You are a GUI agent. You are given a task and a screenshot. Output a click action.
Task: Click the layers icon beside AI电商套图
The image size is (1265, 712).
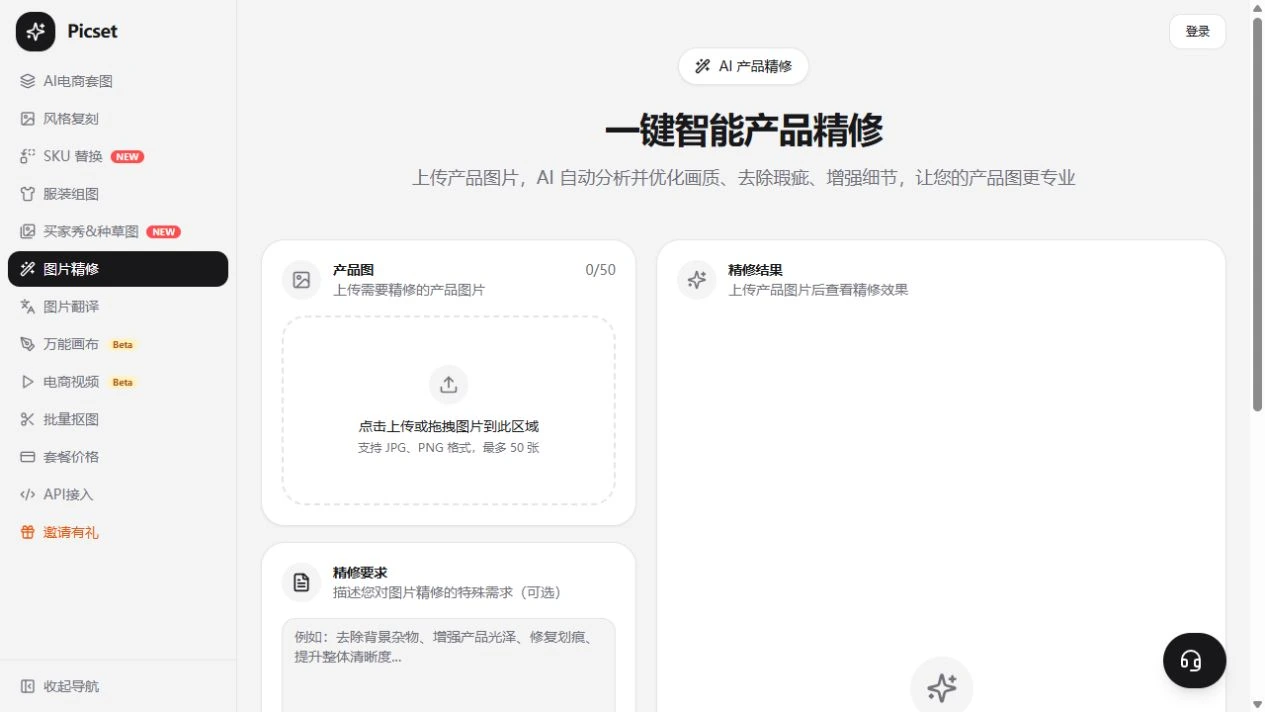[x=28, y=81]
